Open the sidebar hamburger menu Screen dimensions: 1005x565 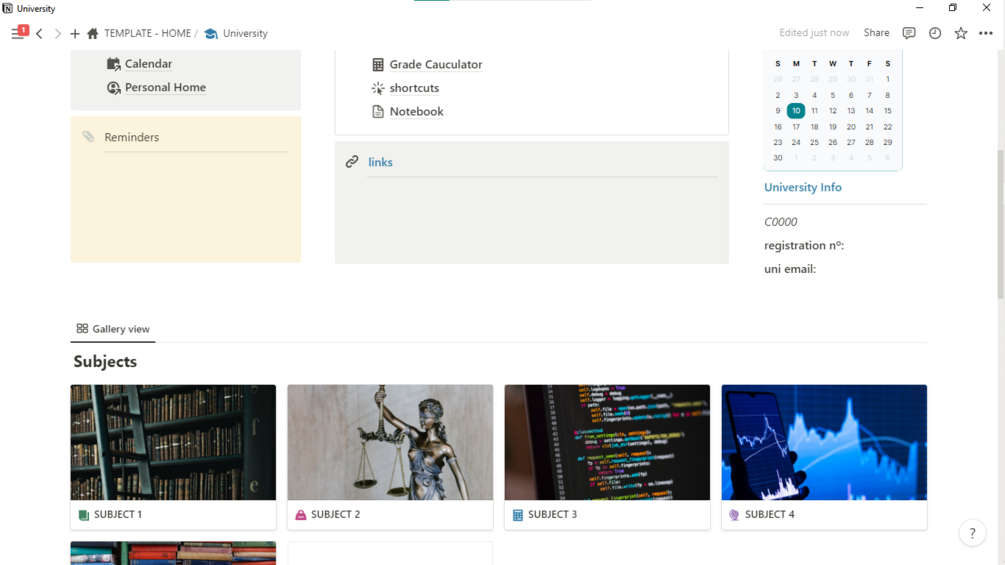(17, 34)
